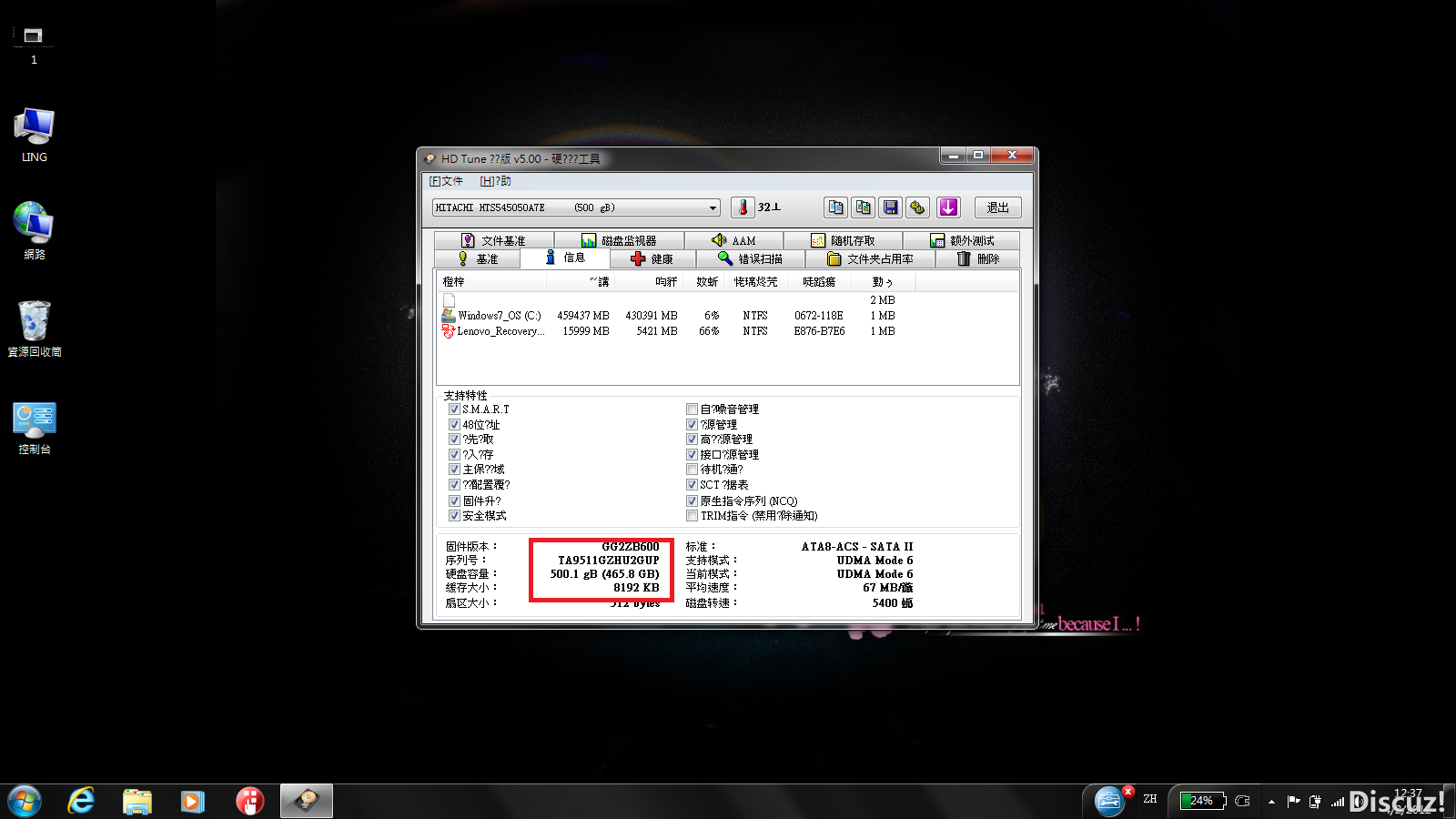Click the ZH language bar indicator
The image size is (1456, 819).
(1150, 799)
